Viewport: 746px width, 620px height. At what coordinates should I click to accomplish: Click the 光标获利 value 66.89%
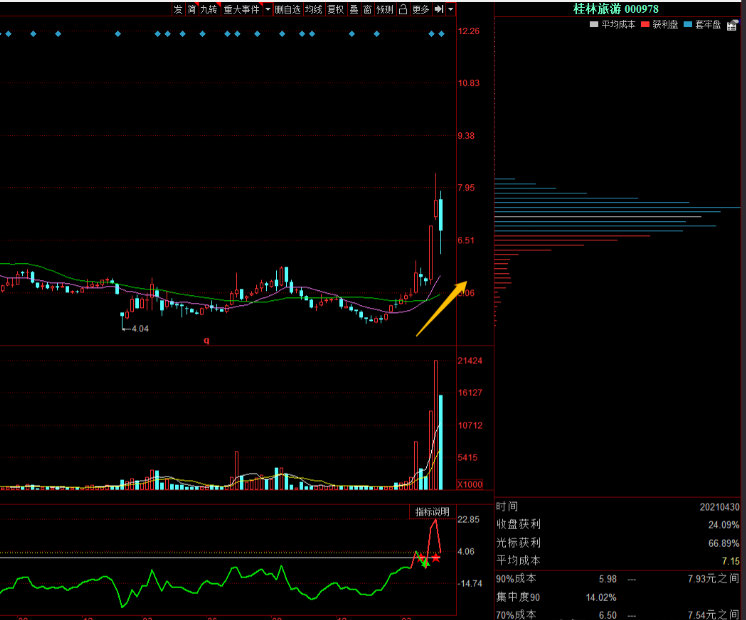click(724, 543)
